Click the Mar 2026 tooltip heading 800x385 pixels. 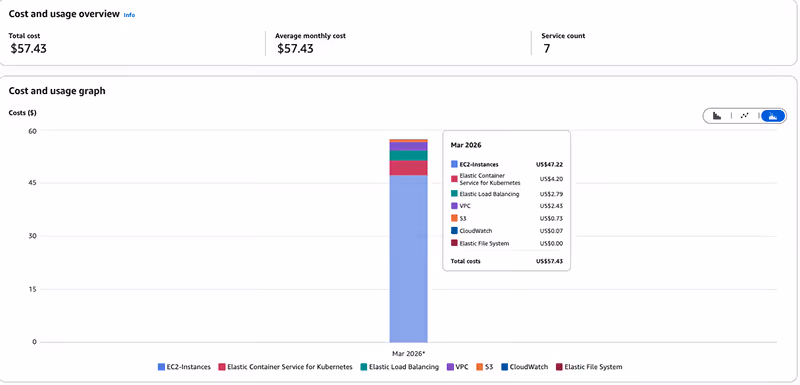pyautogui.click(x=466, y=145)
